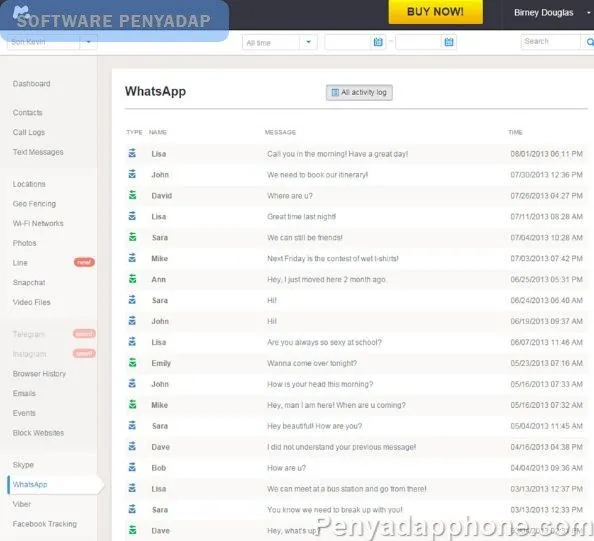Click type icon in Mike's wet t-shirts row
Image resolution: width=594 pixels, height=541 pixels.
[132, 258]
